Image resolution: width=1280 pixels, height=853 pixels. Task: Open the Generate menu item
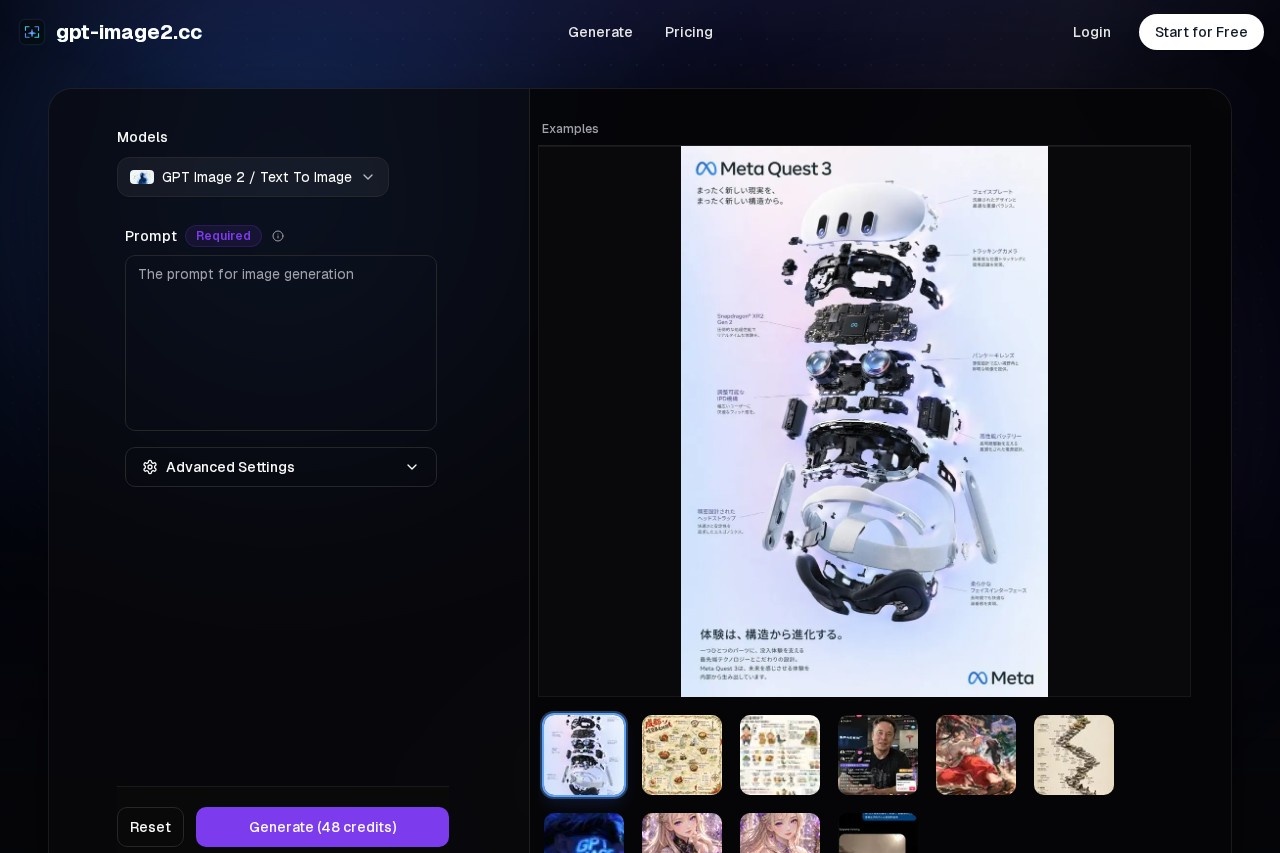600,32
